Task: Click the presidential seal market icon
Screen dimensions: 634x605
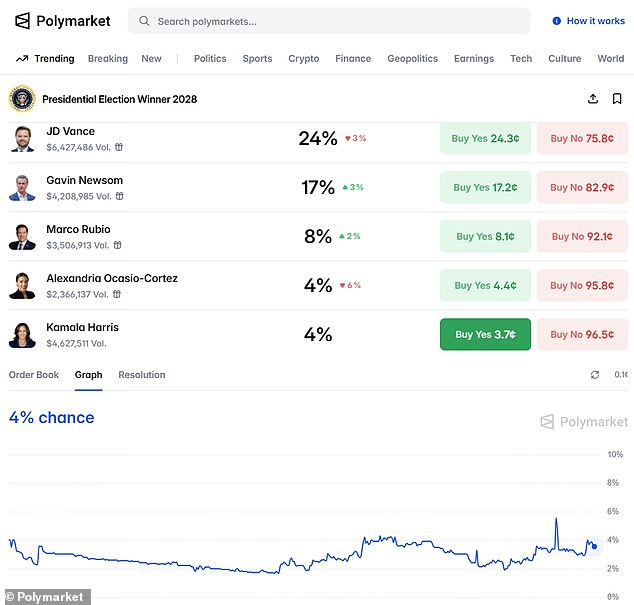Action: (x=22, y=99)
